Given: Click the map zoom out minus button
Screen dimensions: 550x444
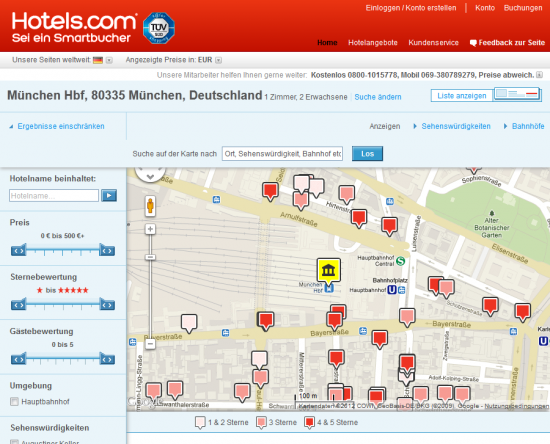Looking at the screenshot, I should (150, 343).
